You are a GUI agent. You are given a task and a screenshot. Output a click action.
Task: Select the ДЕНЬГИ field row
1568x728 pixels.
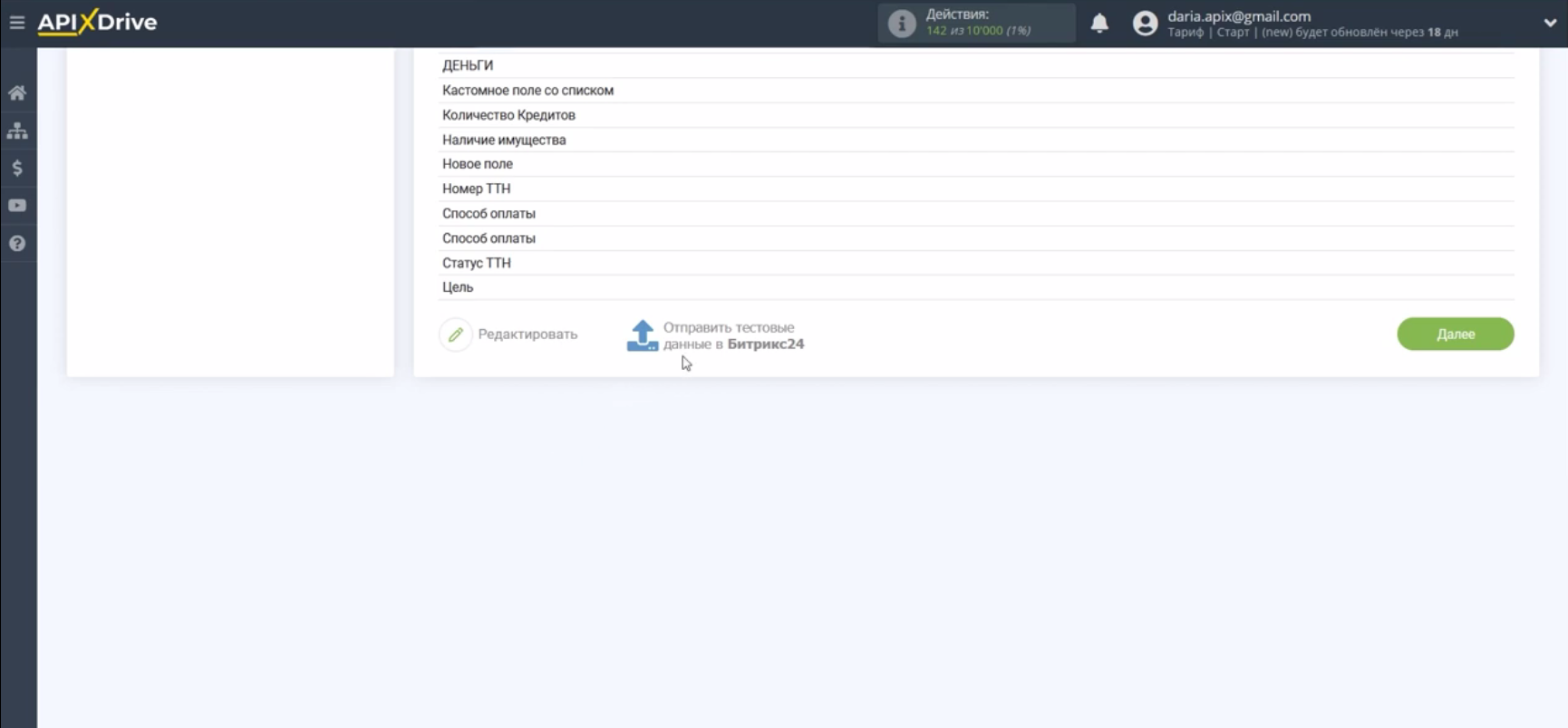click(x=976, y=65)
